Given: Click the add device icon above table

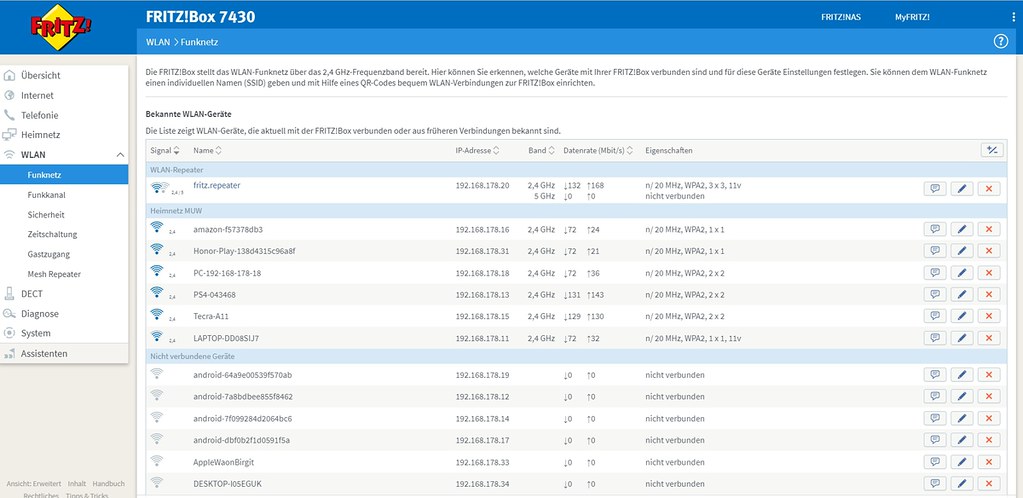Looking at the screenshot, I should (992, 150).
